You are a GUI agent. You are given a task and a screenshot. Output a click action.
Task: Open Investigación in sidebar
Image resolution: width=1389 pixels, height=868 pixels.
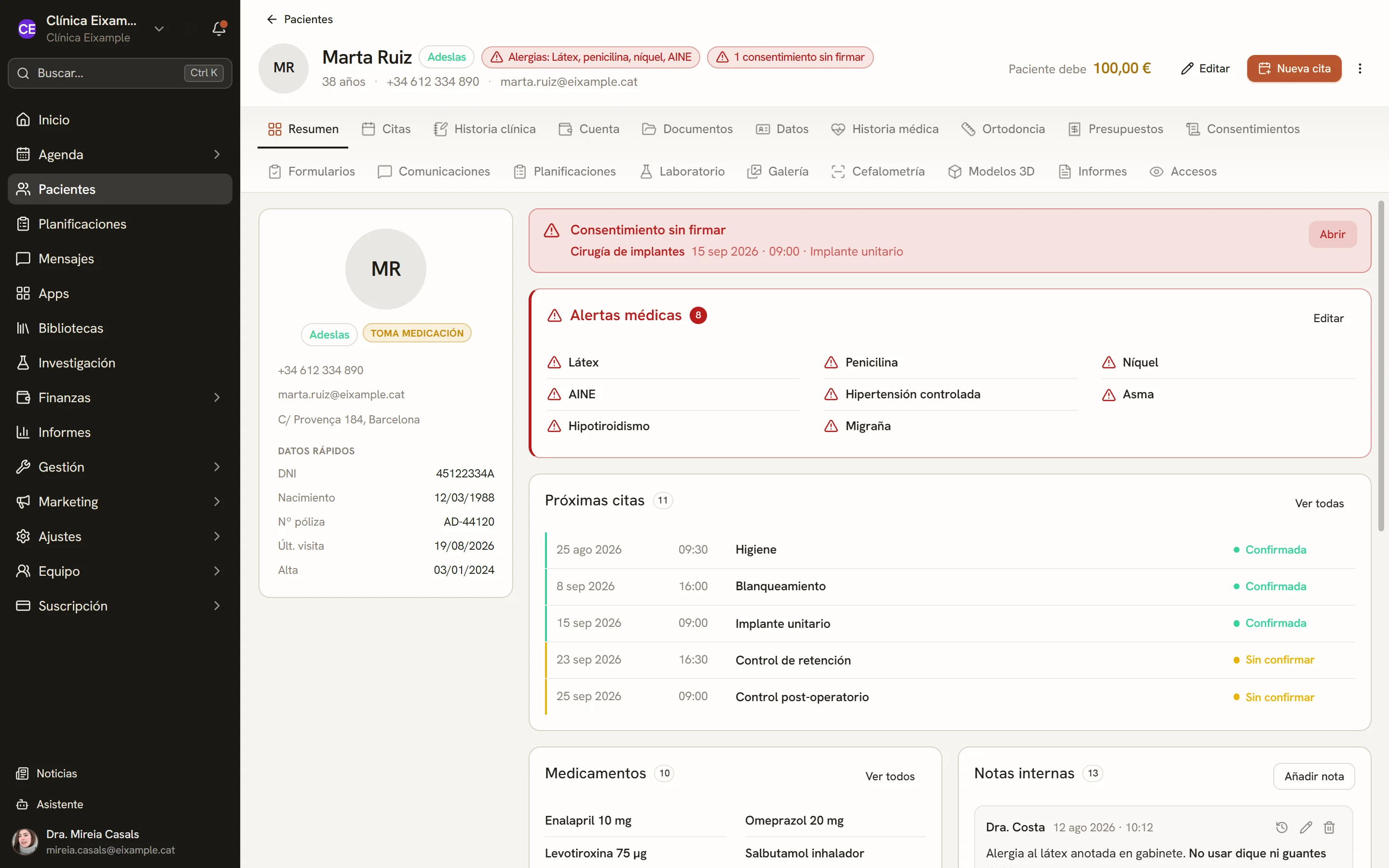coord(120,363)
